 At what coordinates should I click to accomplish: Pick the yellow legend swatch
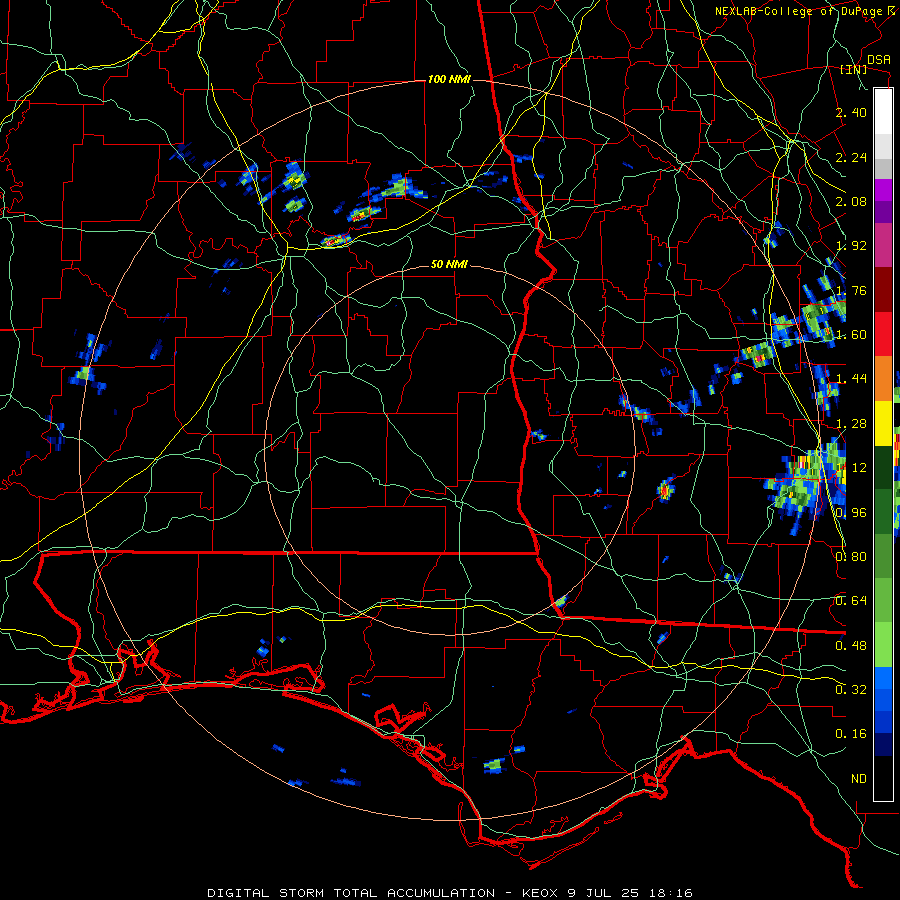pyautogui.click(x=883, y=424)
